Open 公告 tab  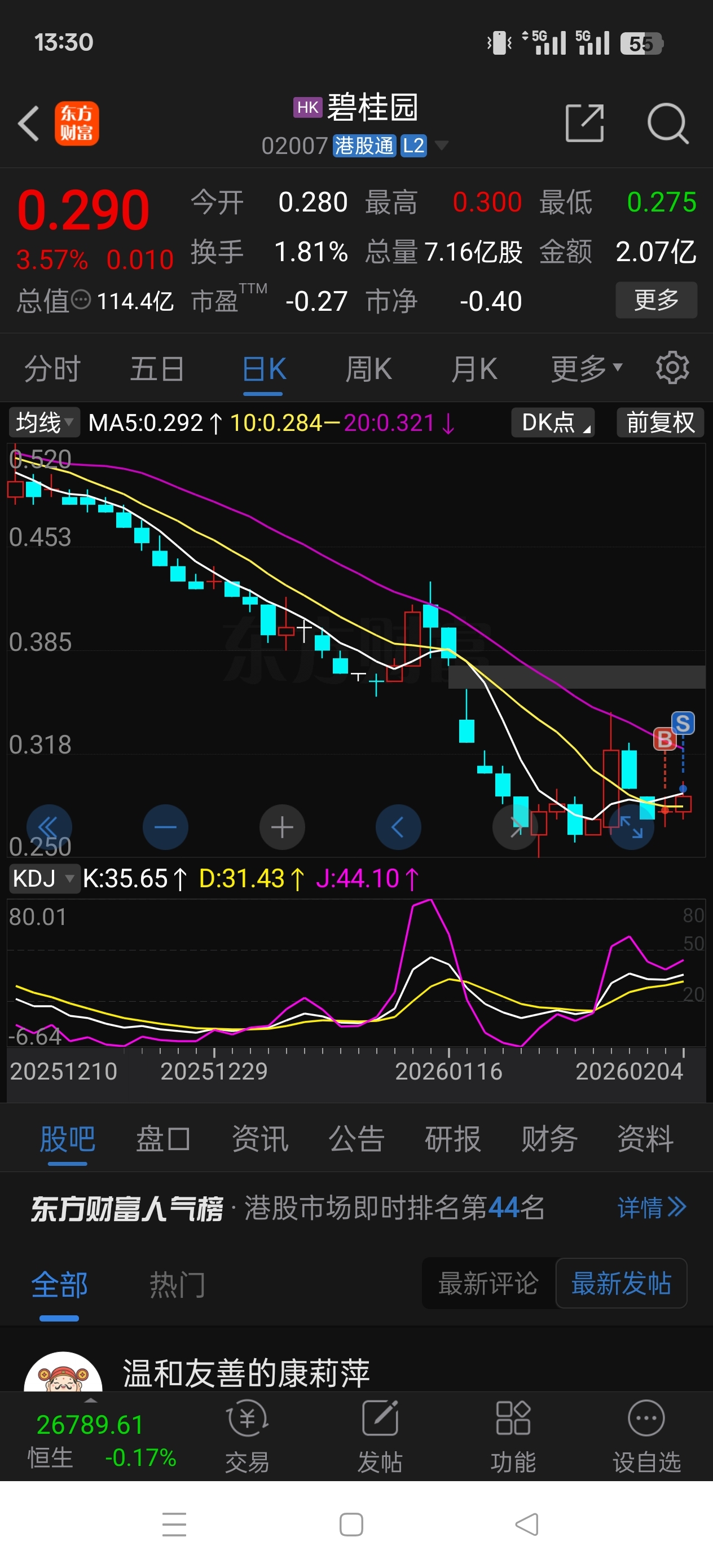(x=356, y=1138)
